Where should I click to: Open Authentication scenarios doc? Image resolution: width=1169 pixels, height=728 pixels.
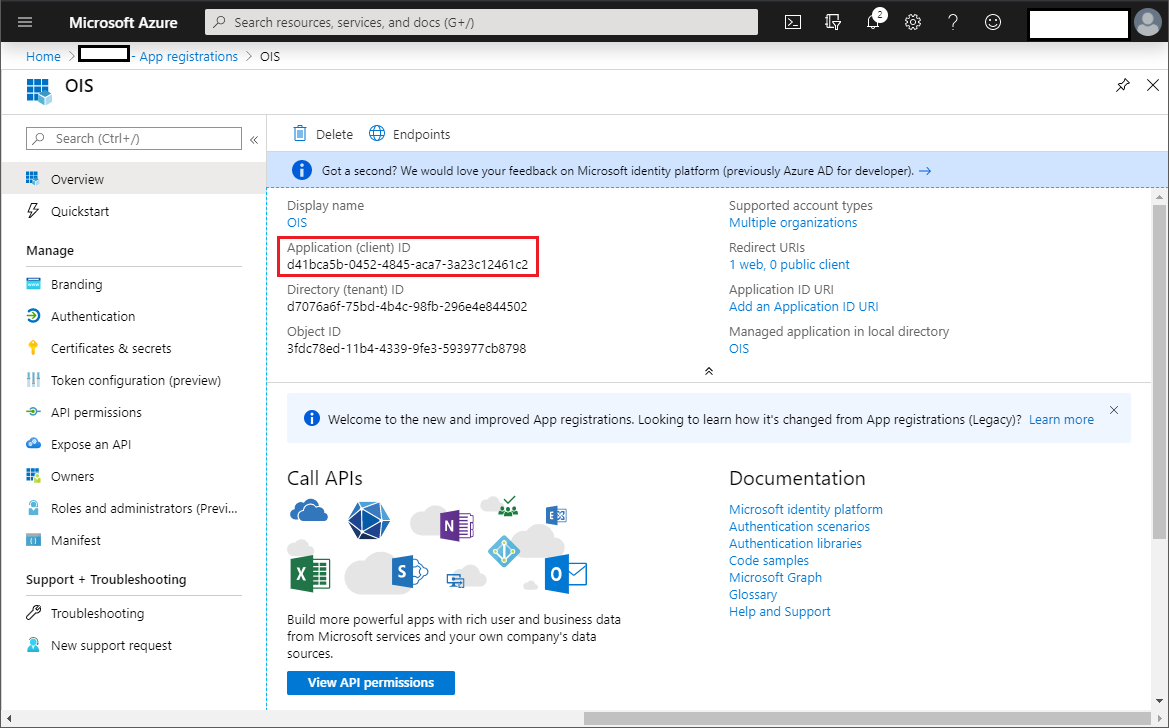click(x=799, y=527)
